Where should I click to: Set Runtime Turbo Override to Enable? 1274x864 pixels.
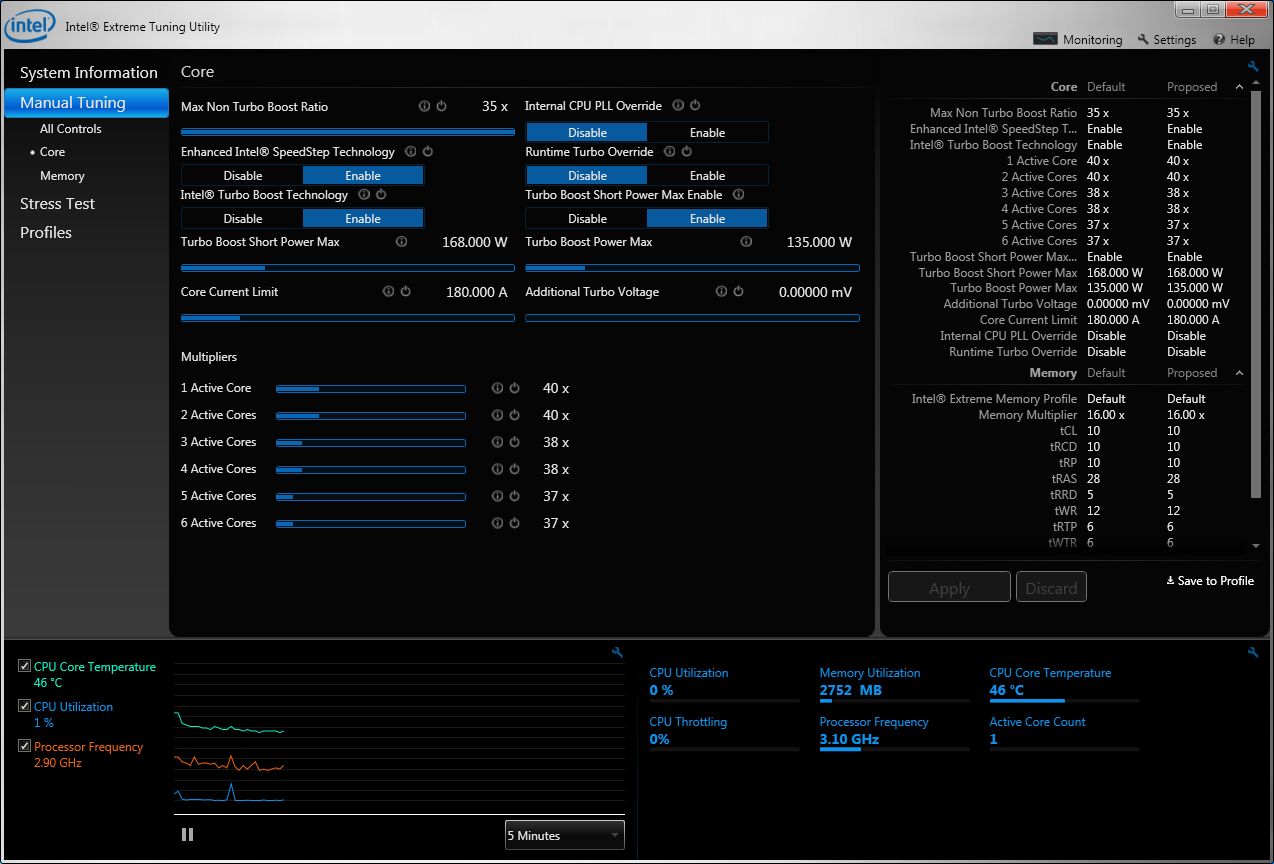click(x=707, y=175)
